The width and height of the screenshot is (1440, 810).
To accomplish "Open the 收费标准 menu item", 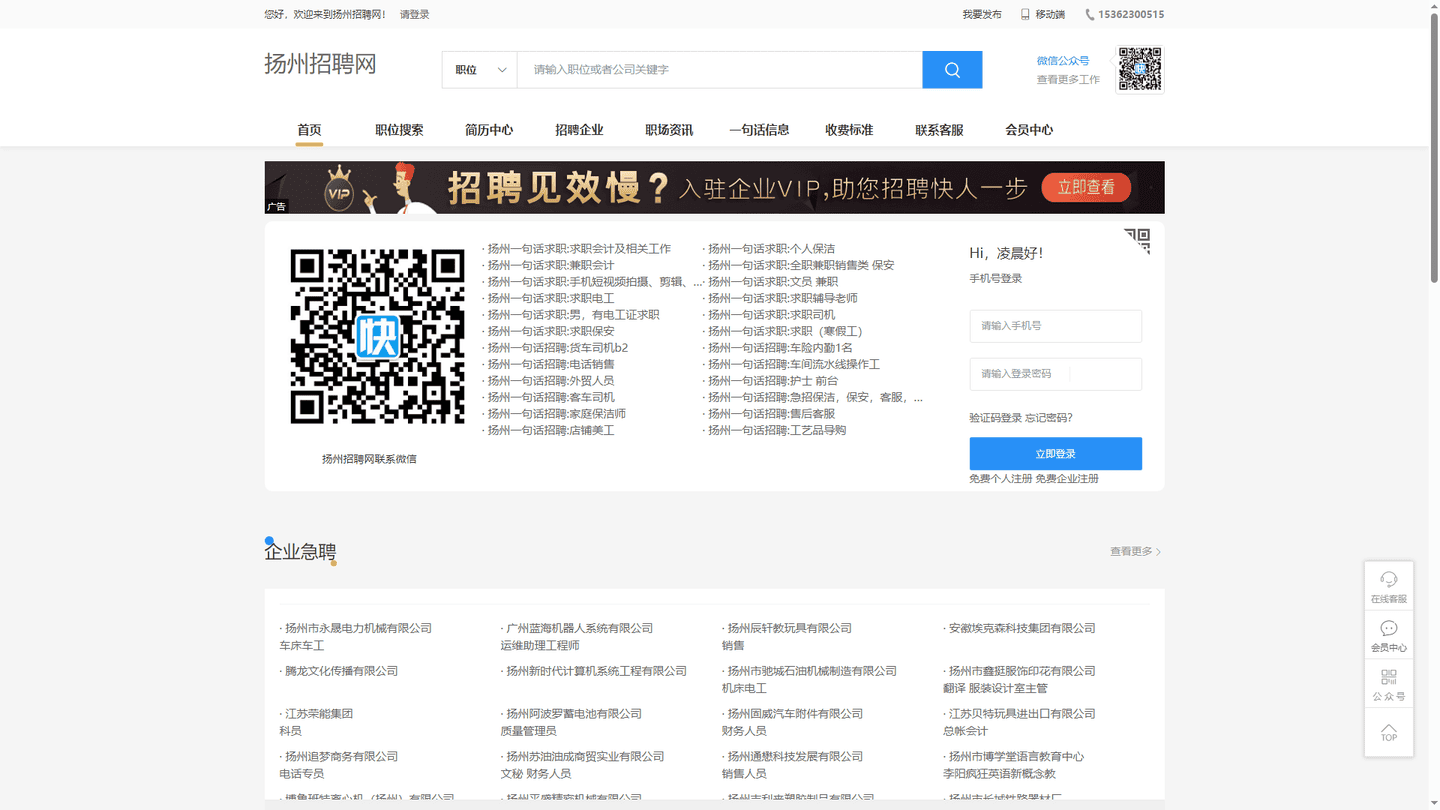I will pyautogui.click(x=849, y=130).
